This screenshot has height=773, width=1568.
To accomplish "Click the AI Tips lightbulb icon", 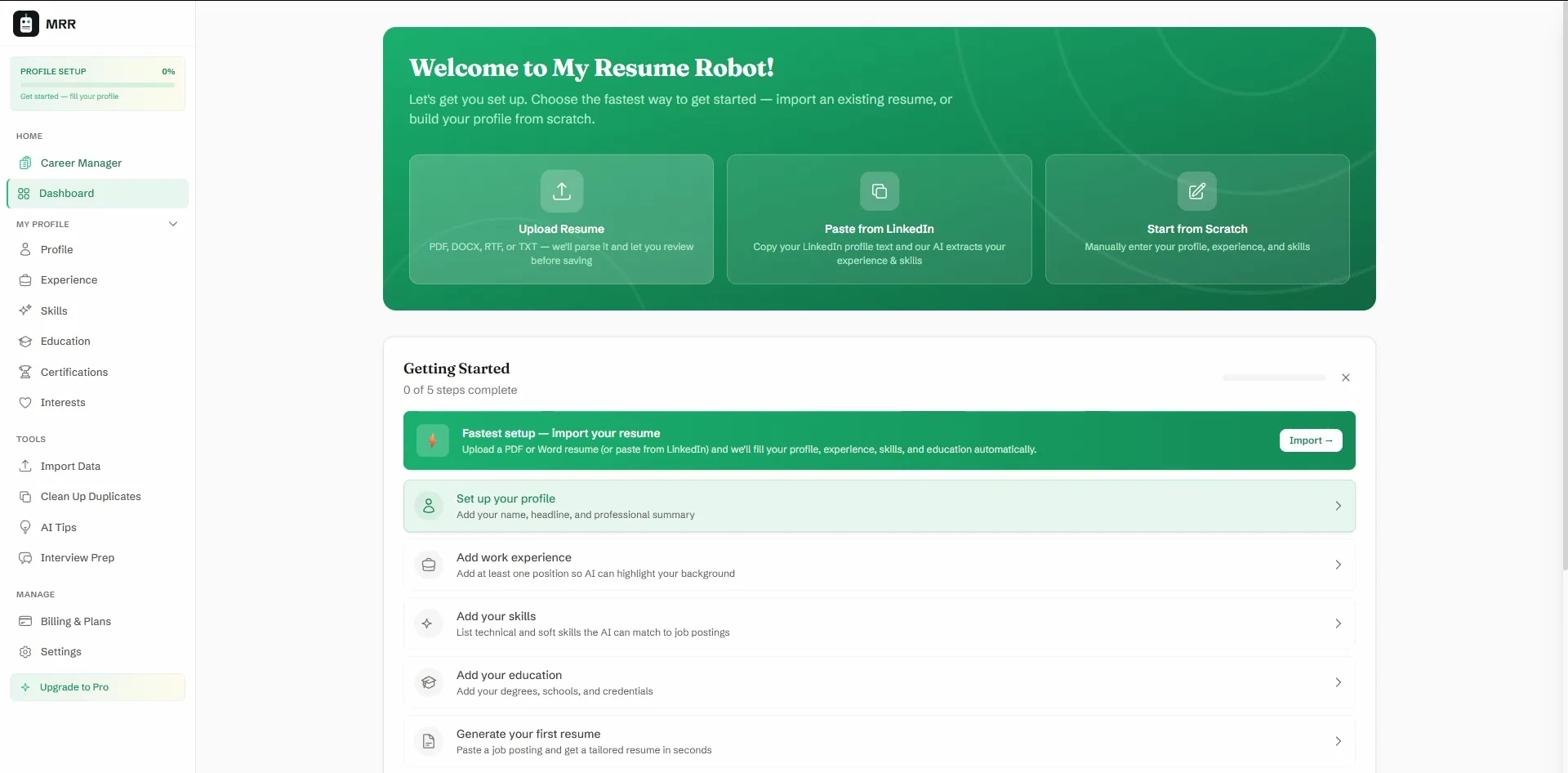I will pyautogui.click(x=25, y=527).
